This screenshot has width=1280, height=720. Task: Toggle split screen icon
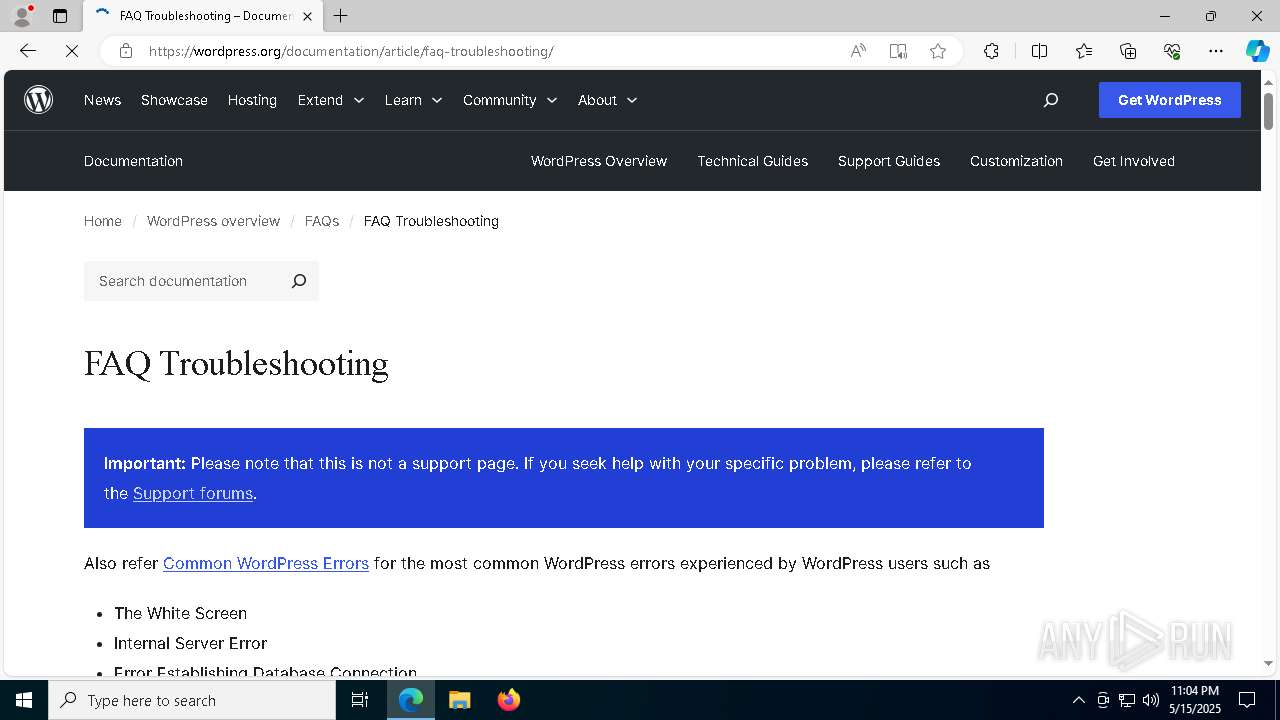tap(1039, 51)
